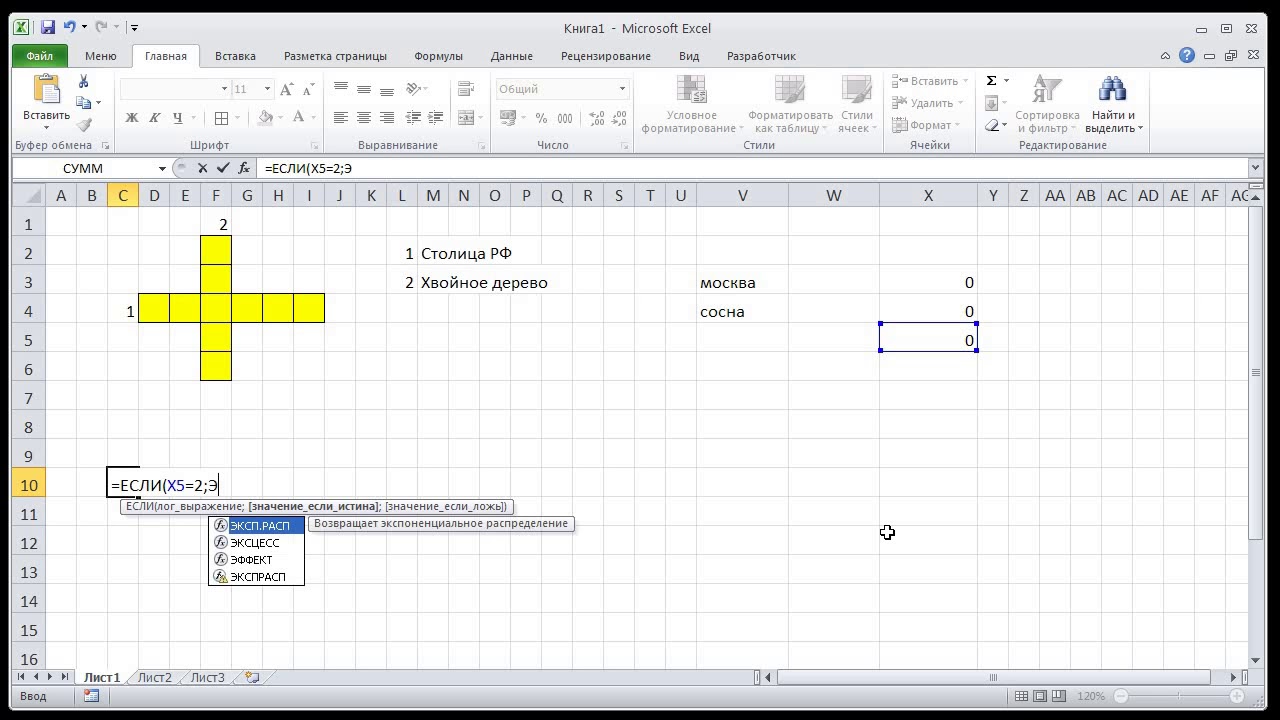Click zoom out minus button
1280x720 pixels.
pos(1121,696)
